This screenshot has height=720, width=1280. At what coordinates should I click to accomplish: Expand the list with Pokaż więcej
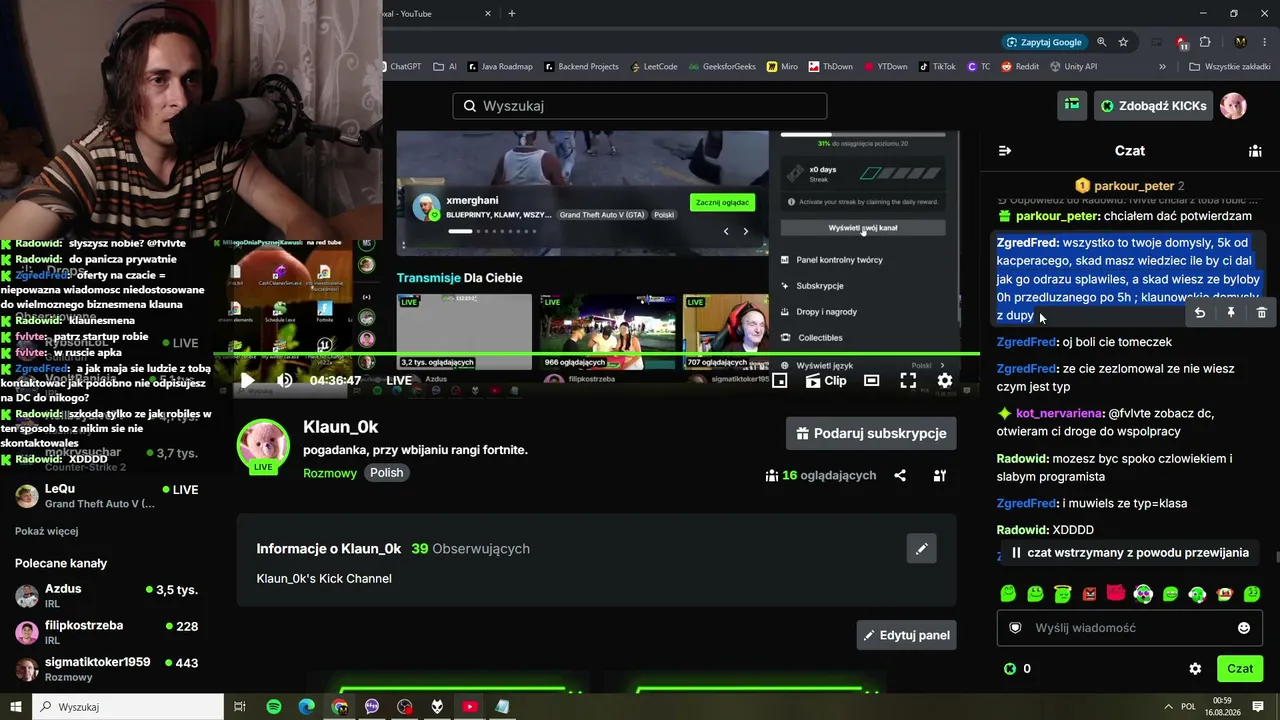(46, 531)
